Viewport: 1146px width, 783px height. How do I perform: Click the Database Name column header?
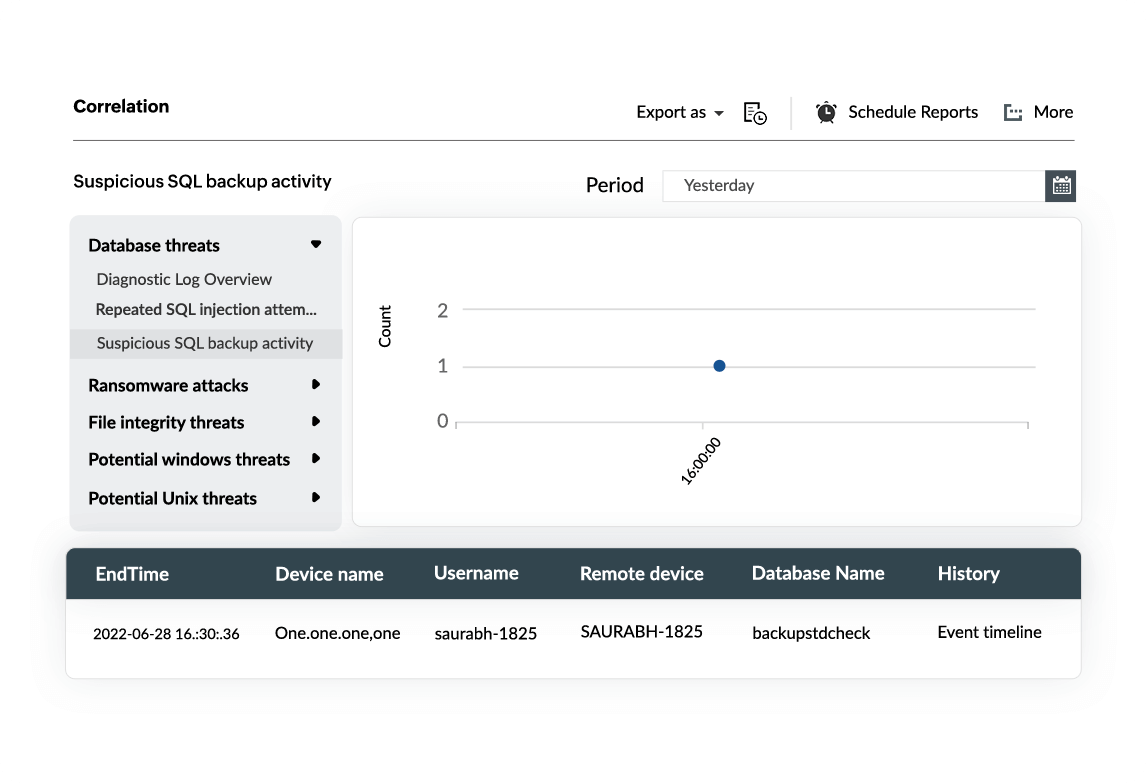[817, 574]
